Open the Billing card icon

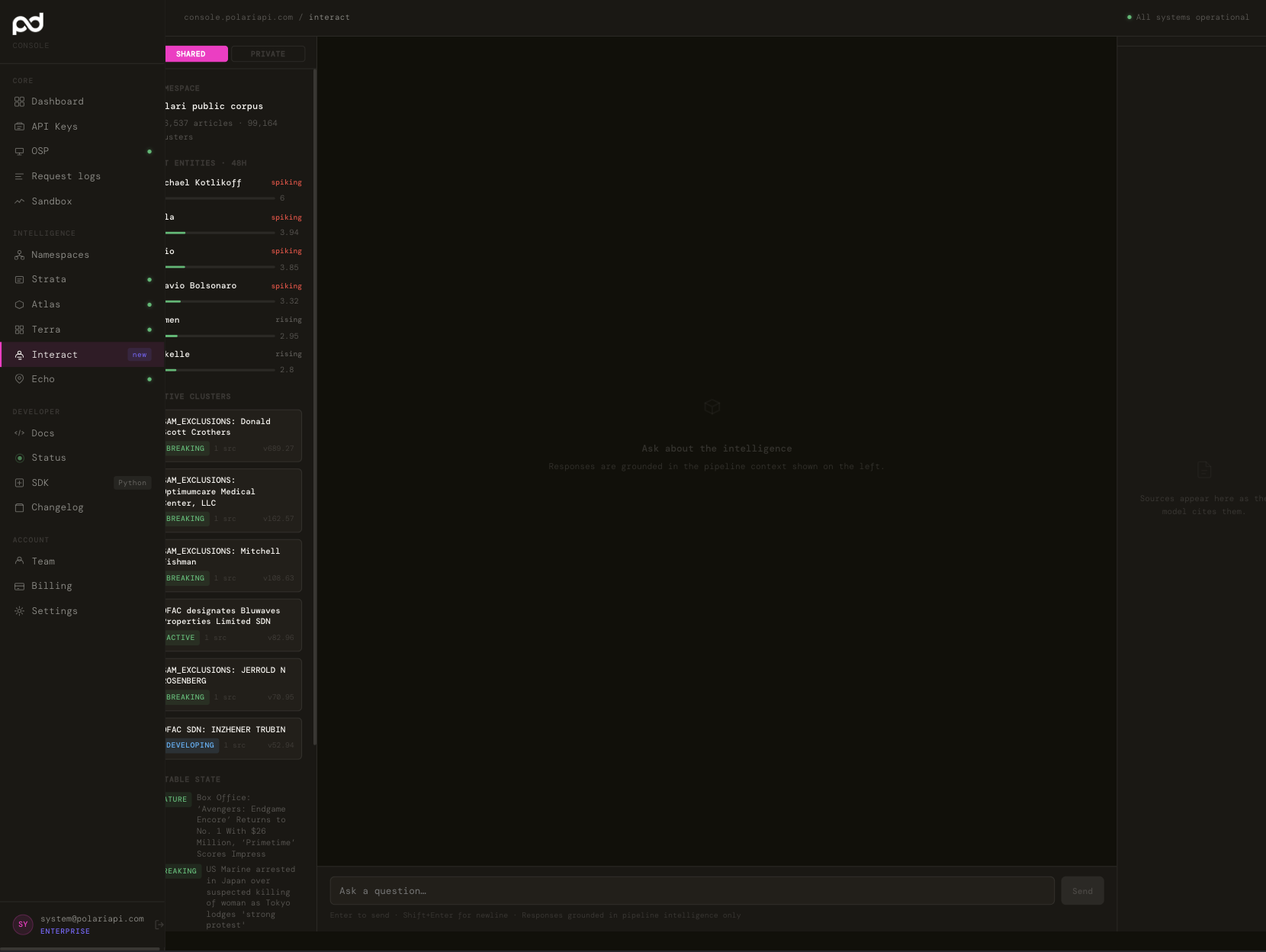[19, 586]
